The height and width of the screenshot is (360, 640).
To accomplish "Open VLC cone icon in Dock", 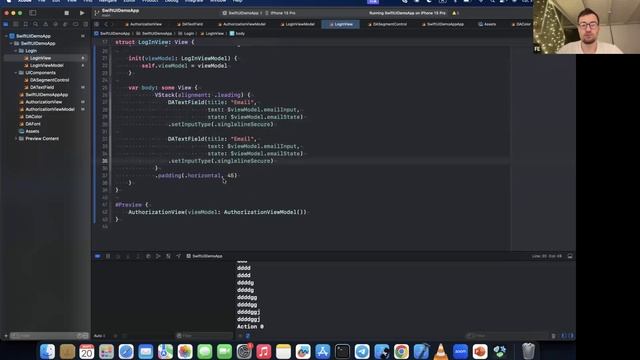I will point(440,351).
